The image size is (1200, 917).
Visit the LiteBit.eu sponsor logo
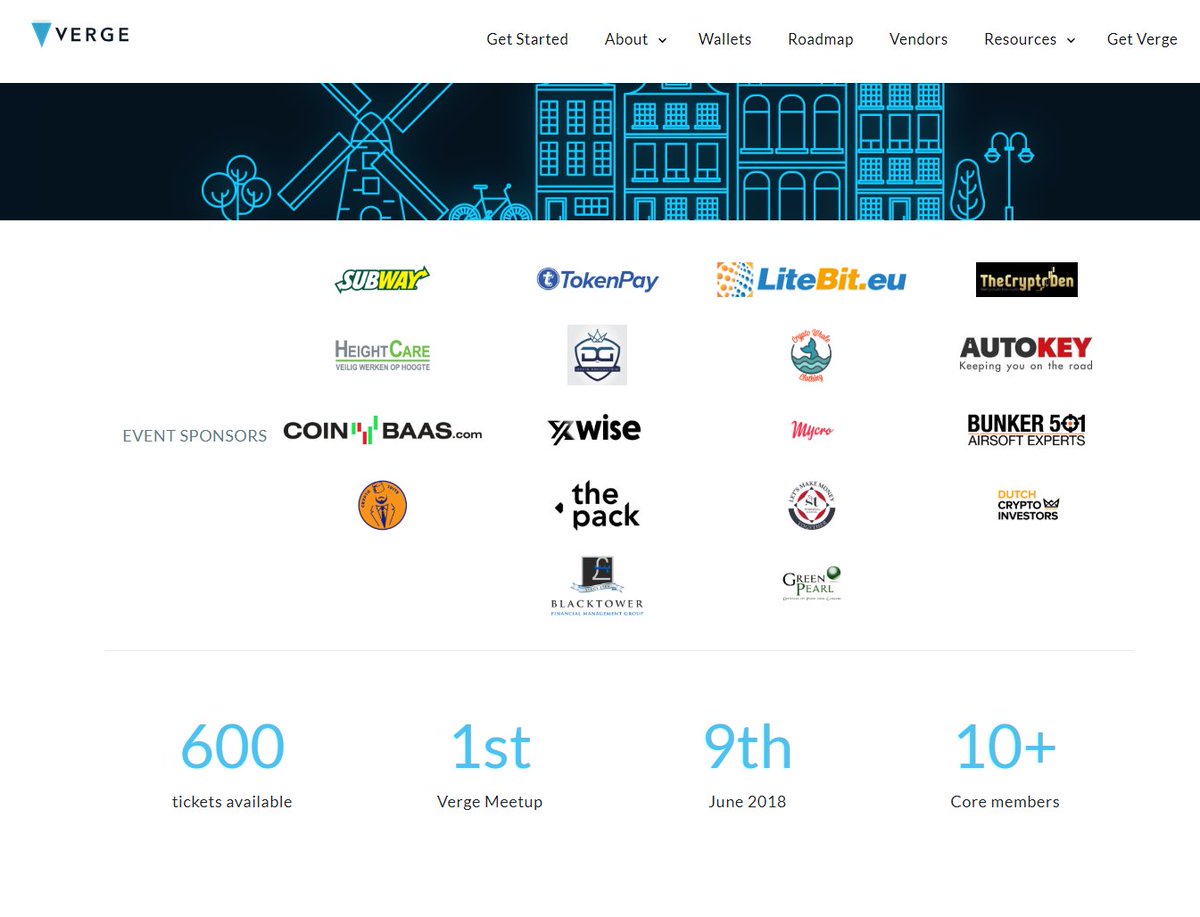click(811, 279)
